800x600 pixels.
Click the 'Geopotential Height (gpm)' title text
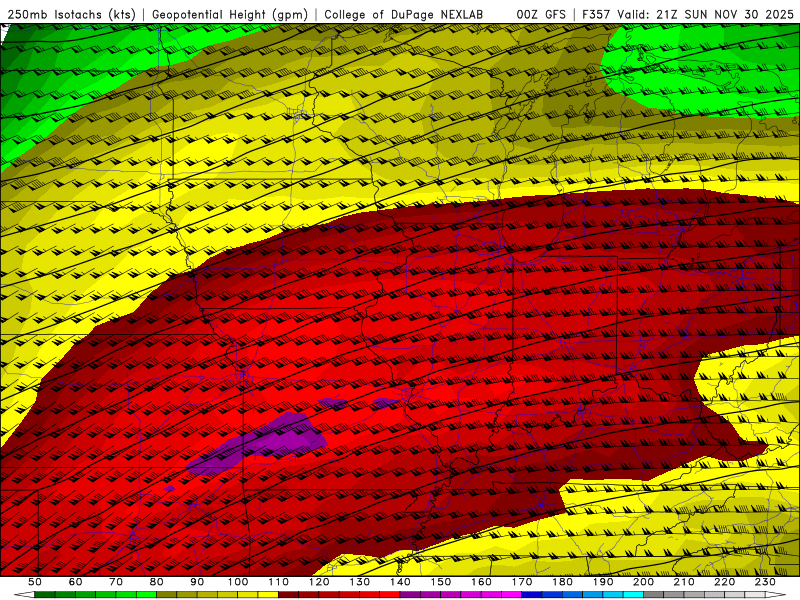point(230,15)
